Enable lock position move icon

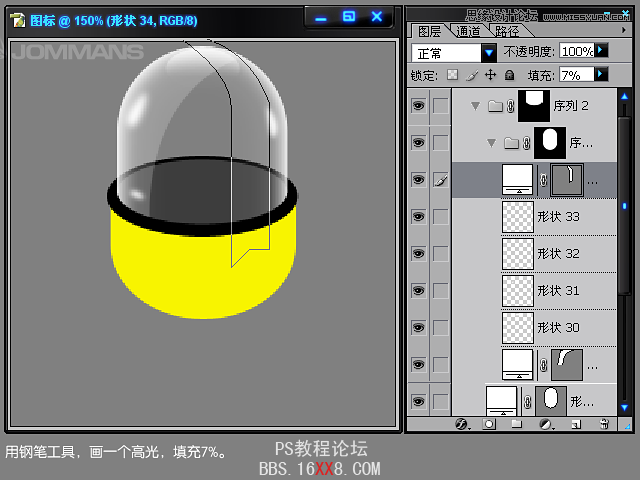coord(490,75)
